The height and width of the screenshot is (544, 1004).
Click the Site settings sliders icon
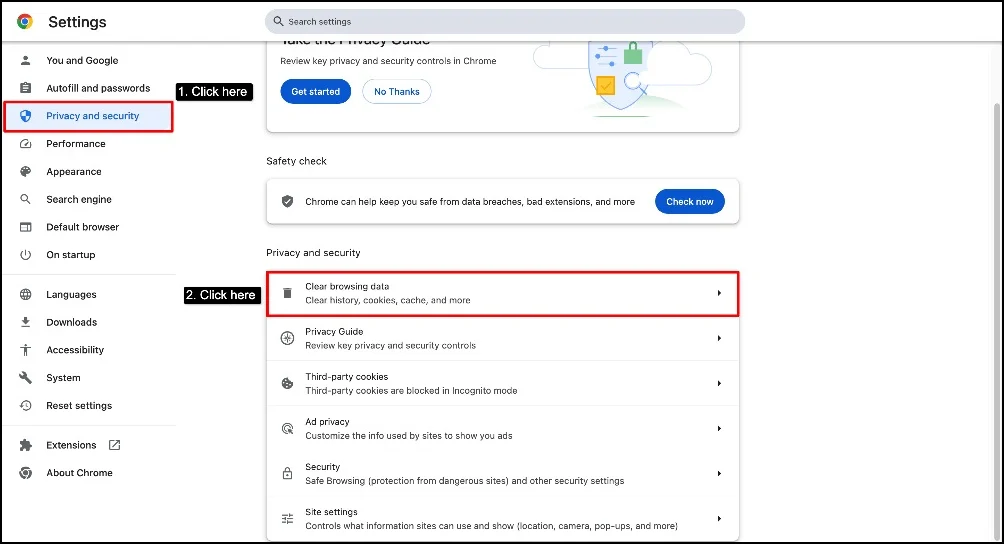287,518
